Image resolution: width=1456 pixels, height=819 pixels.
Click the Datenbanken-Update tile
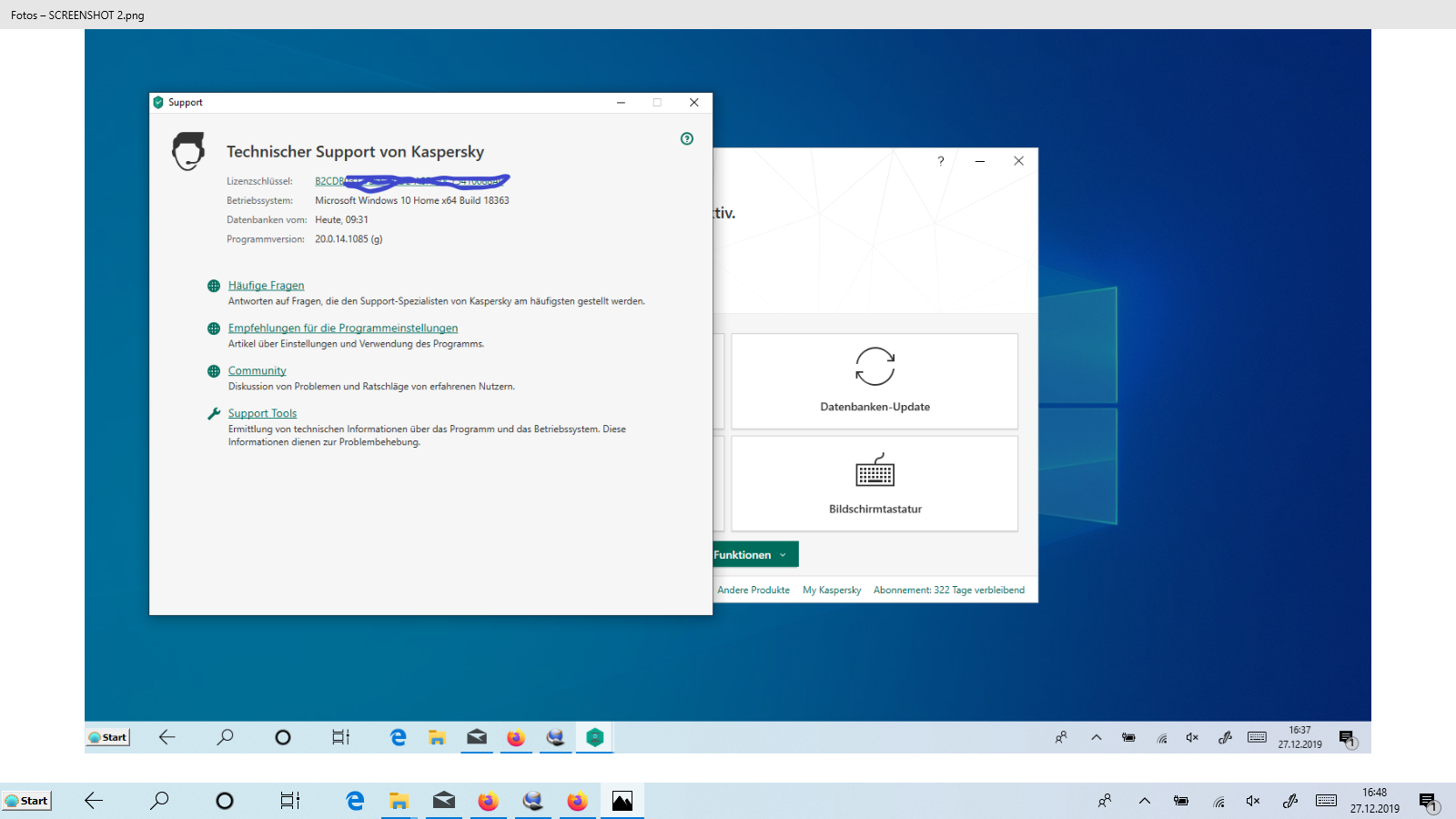coord(875,381)
